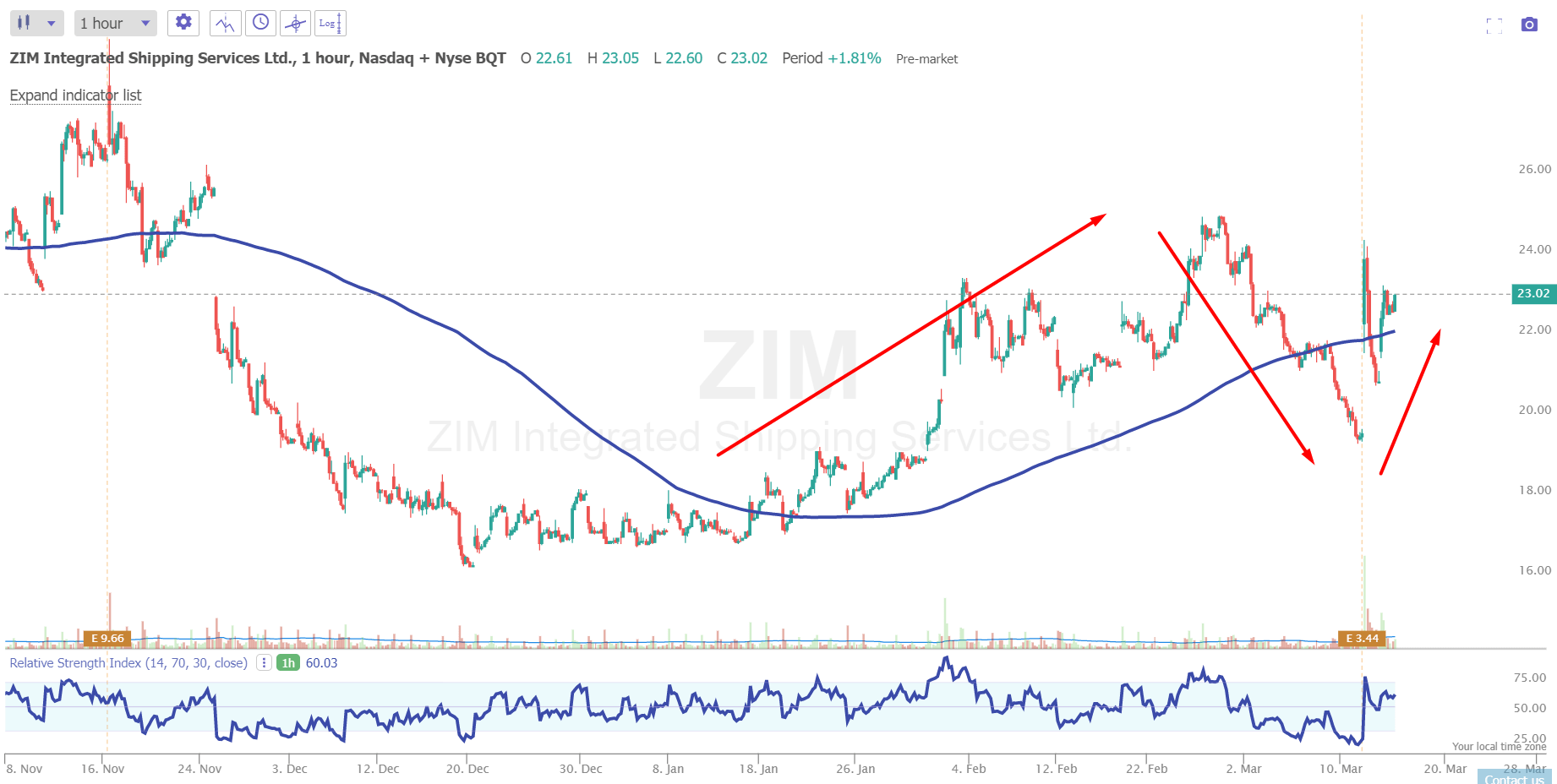
Task: Click Expand indicator list link
Action: click(x=75, y=95)
